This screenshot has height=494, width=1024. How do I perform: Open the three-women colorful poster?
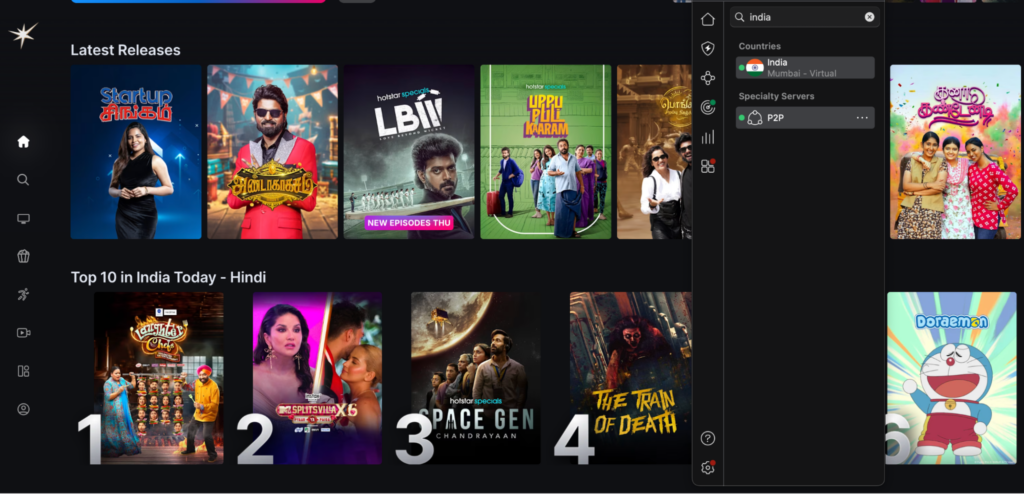point(953,152)
